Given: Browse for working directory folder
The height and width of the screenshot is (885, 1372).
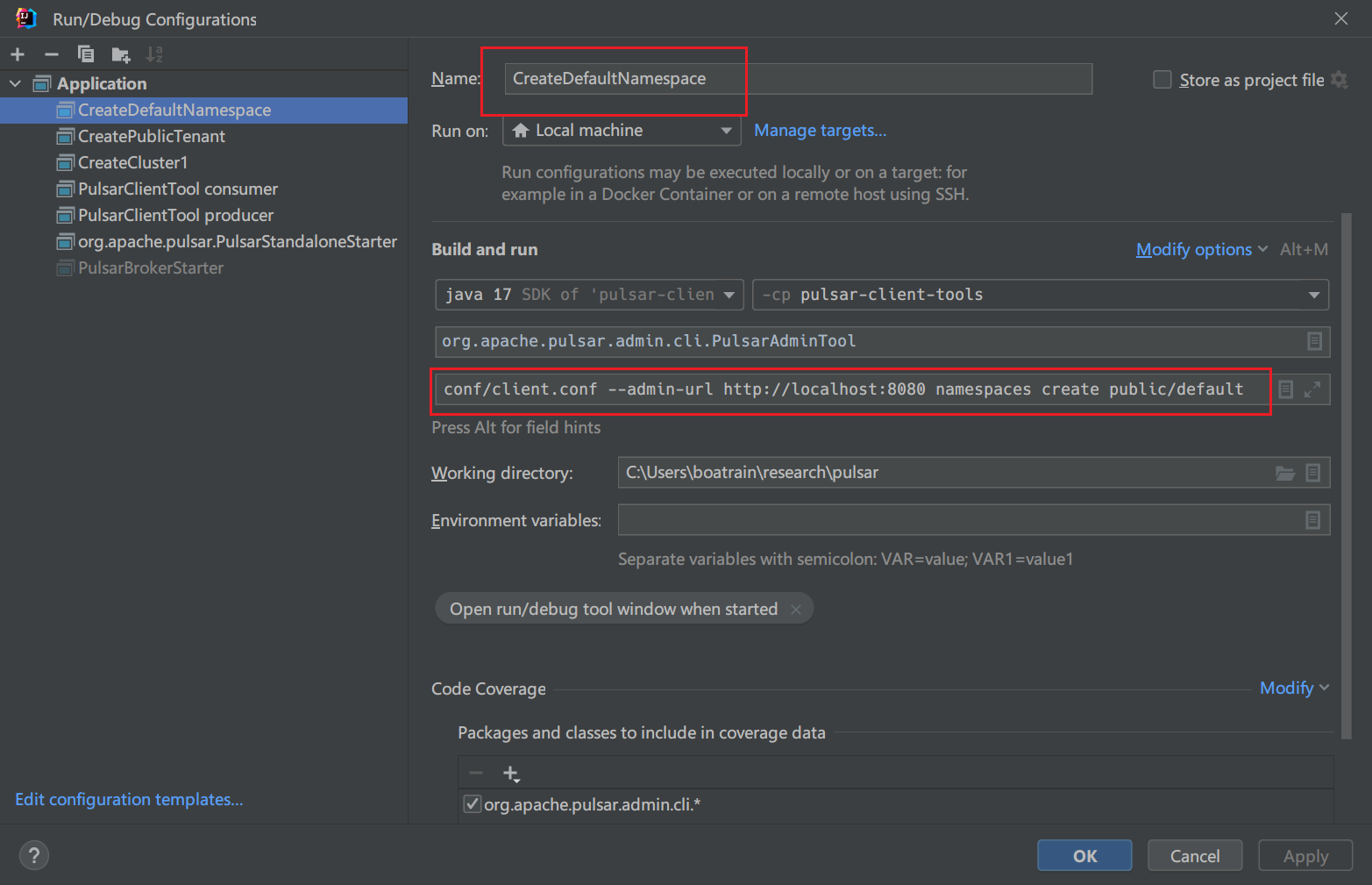Looking at the screenshot, I should [x=1285, y=473].
